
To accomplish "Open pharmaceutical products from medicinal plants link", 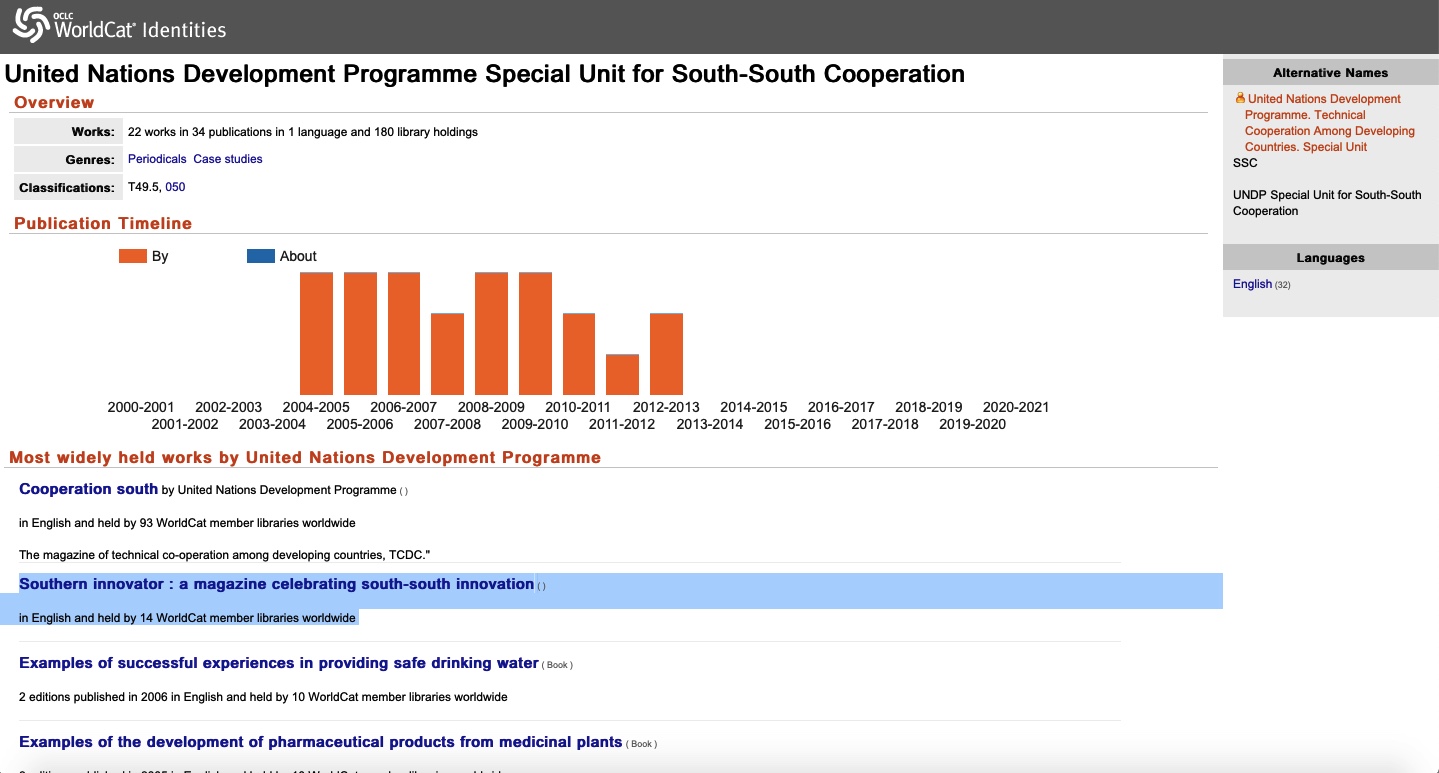I will coord(321,742).
